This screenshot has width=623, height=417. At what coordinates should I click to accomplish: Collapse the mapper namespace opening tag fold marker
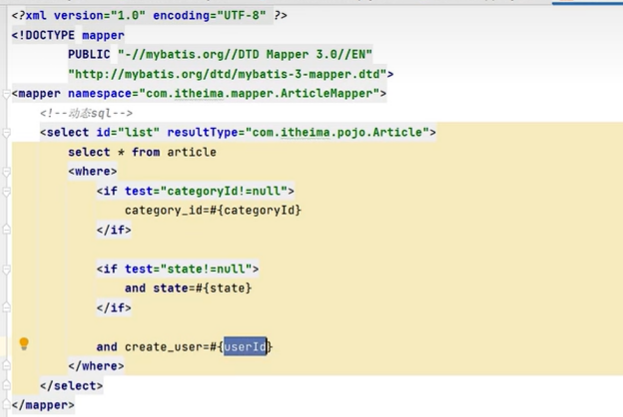(6, 94)
